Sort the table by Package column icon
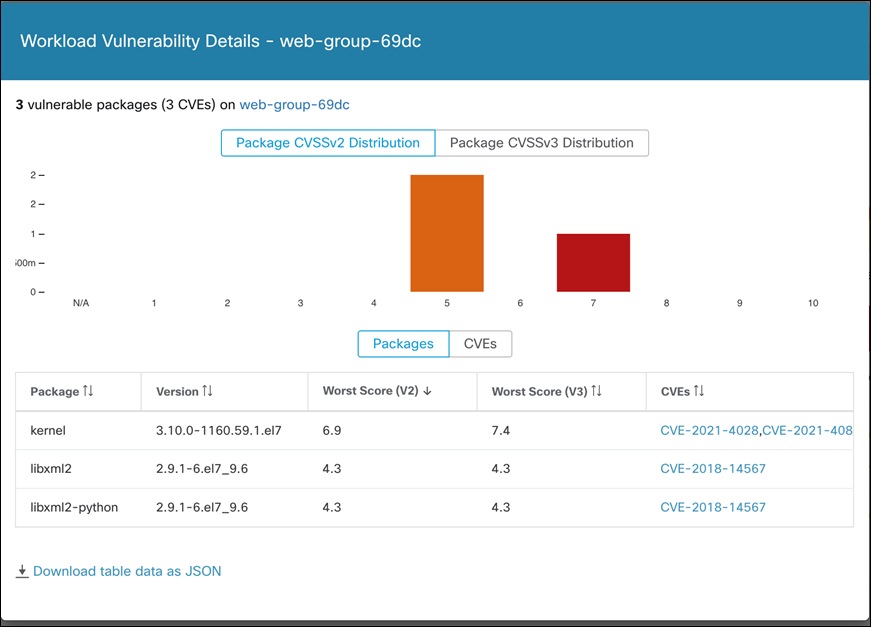Image resolution: width=871 pixels, height=627 pixels. pyautogui.click(x=88, y=391)
